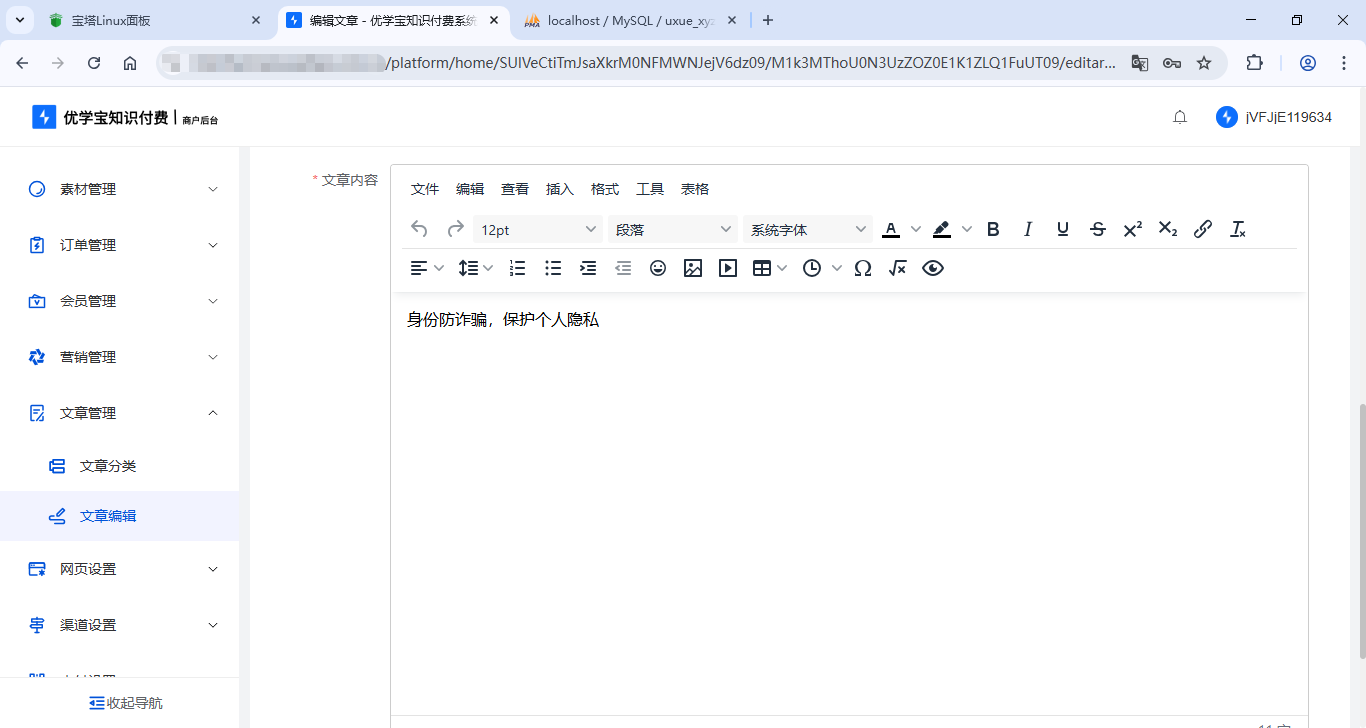Open the text color picker swatch
The height and width of the screenshot is (728, 1366).
[890, 229]
